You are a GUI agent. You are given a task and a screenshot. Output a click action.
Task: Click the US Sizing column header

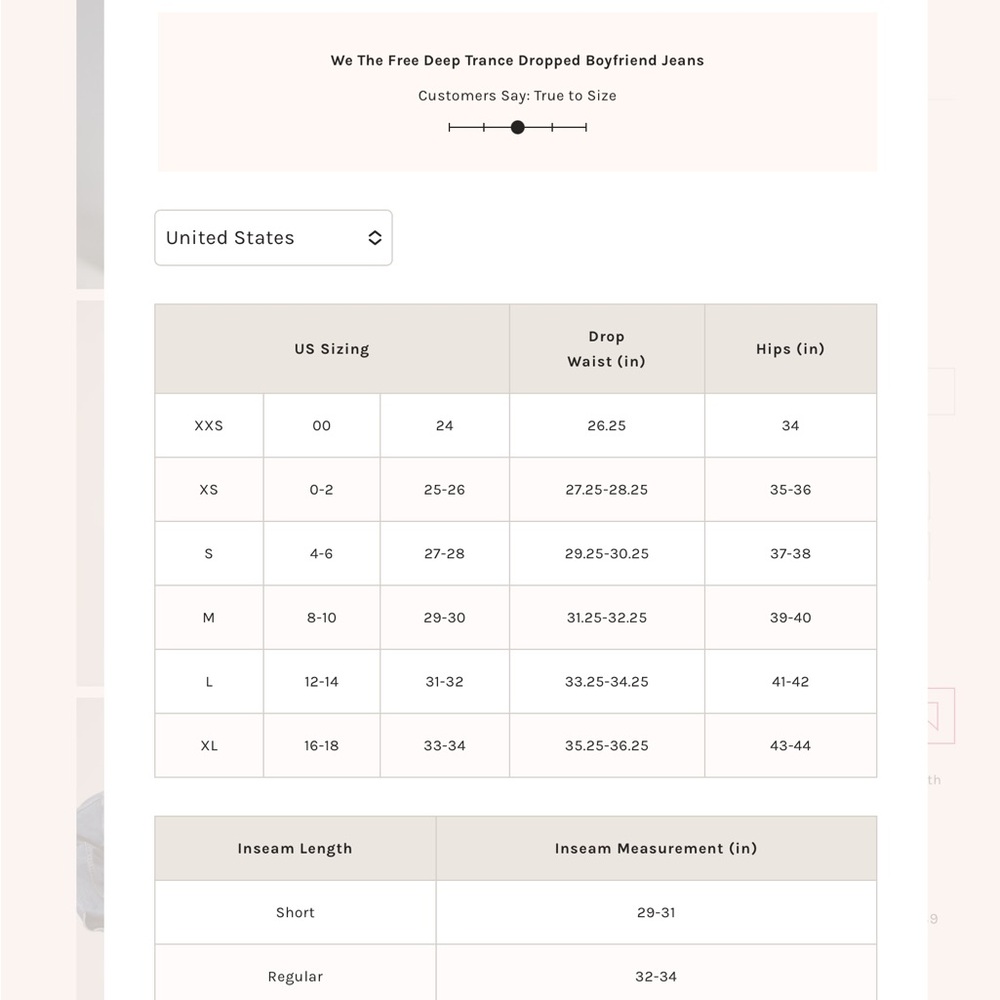click(332, 349)
